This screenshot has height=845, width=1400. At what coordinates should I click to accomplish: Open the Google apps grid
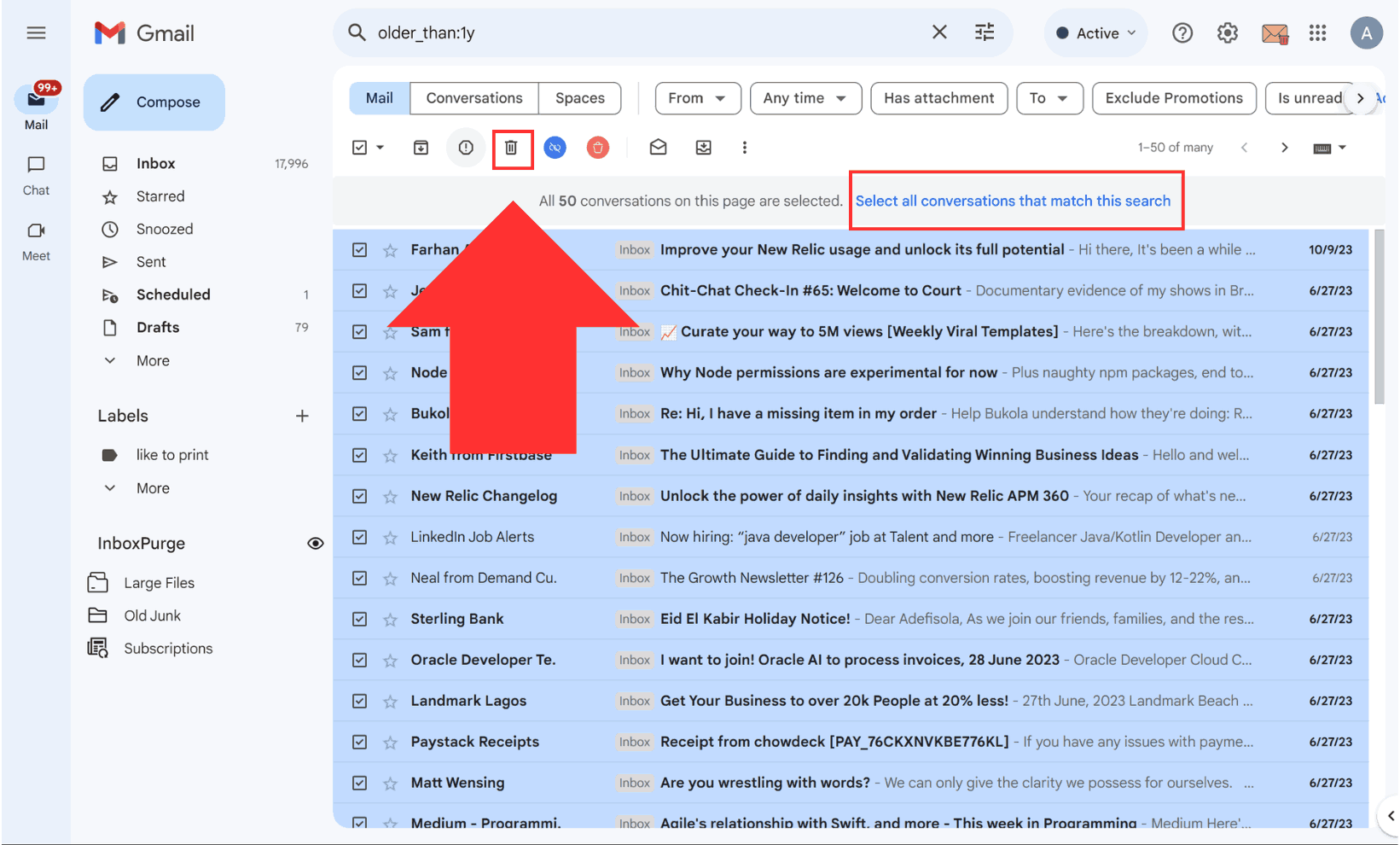coord(1317,33)
